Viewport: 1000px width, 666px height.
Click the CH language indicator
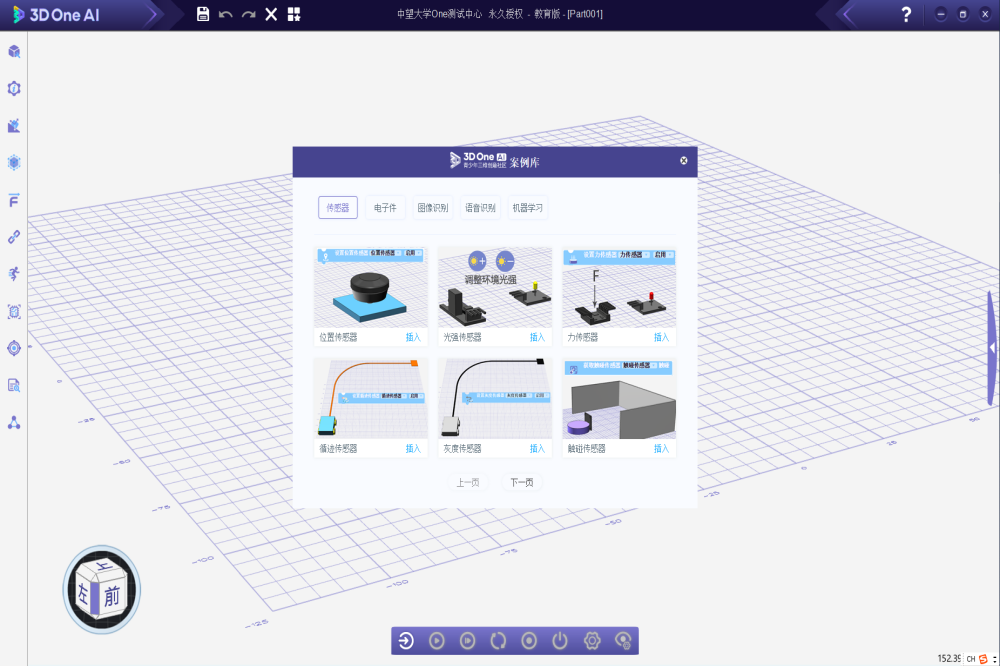pyautogui.click(x=971, y=659)
